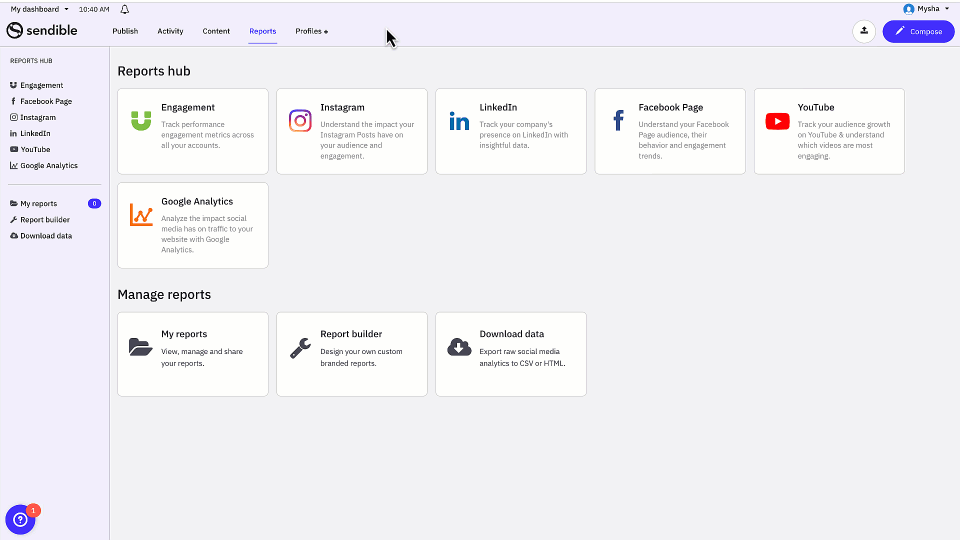
Task: Select the Reports tab
Action: pyautogui.click(x=263, y=31)
